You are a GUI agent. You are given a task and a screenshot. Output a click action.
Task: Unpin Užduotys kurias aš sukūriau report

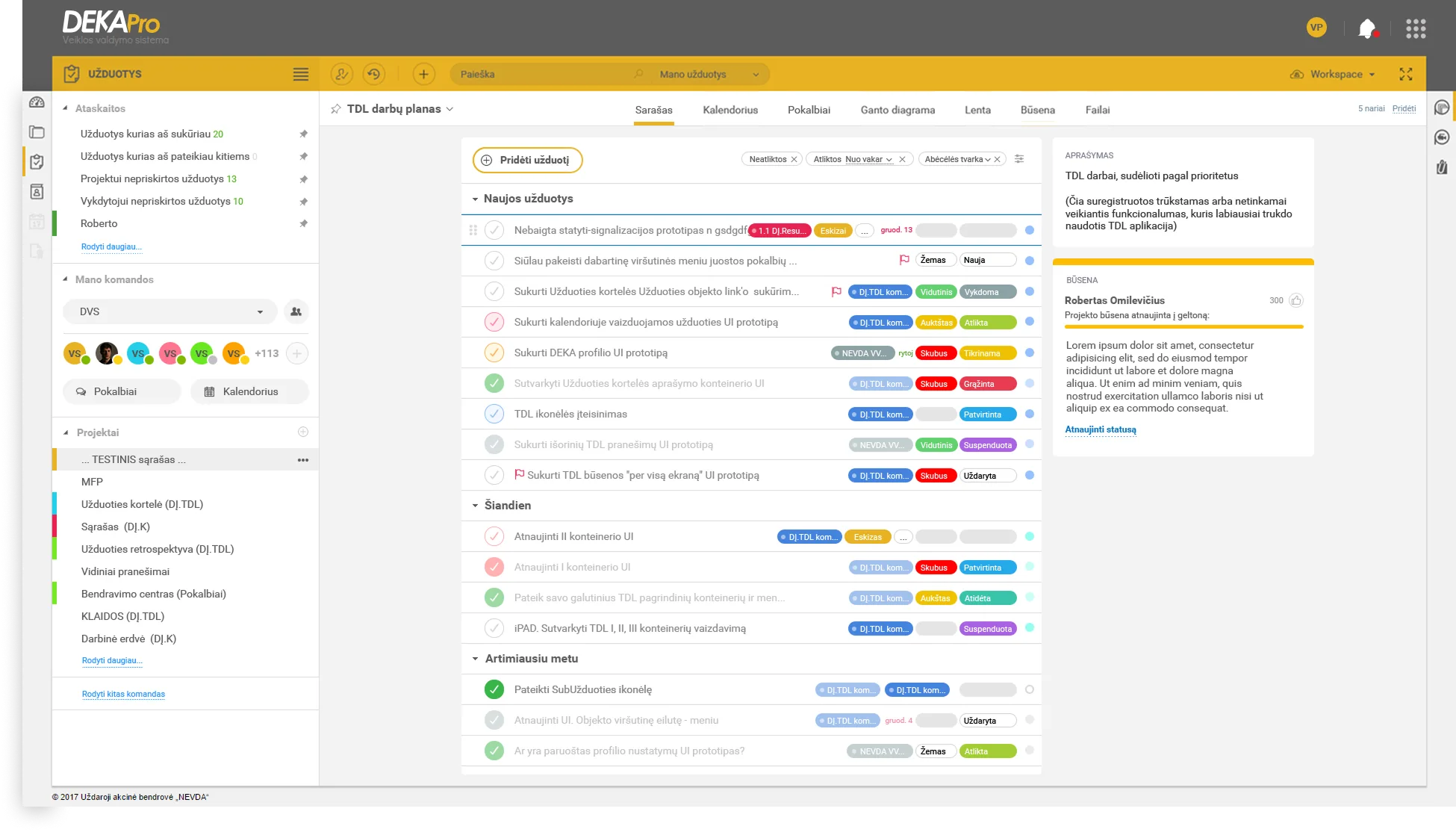(303, 134)
